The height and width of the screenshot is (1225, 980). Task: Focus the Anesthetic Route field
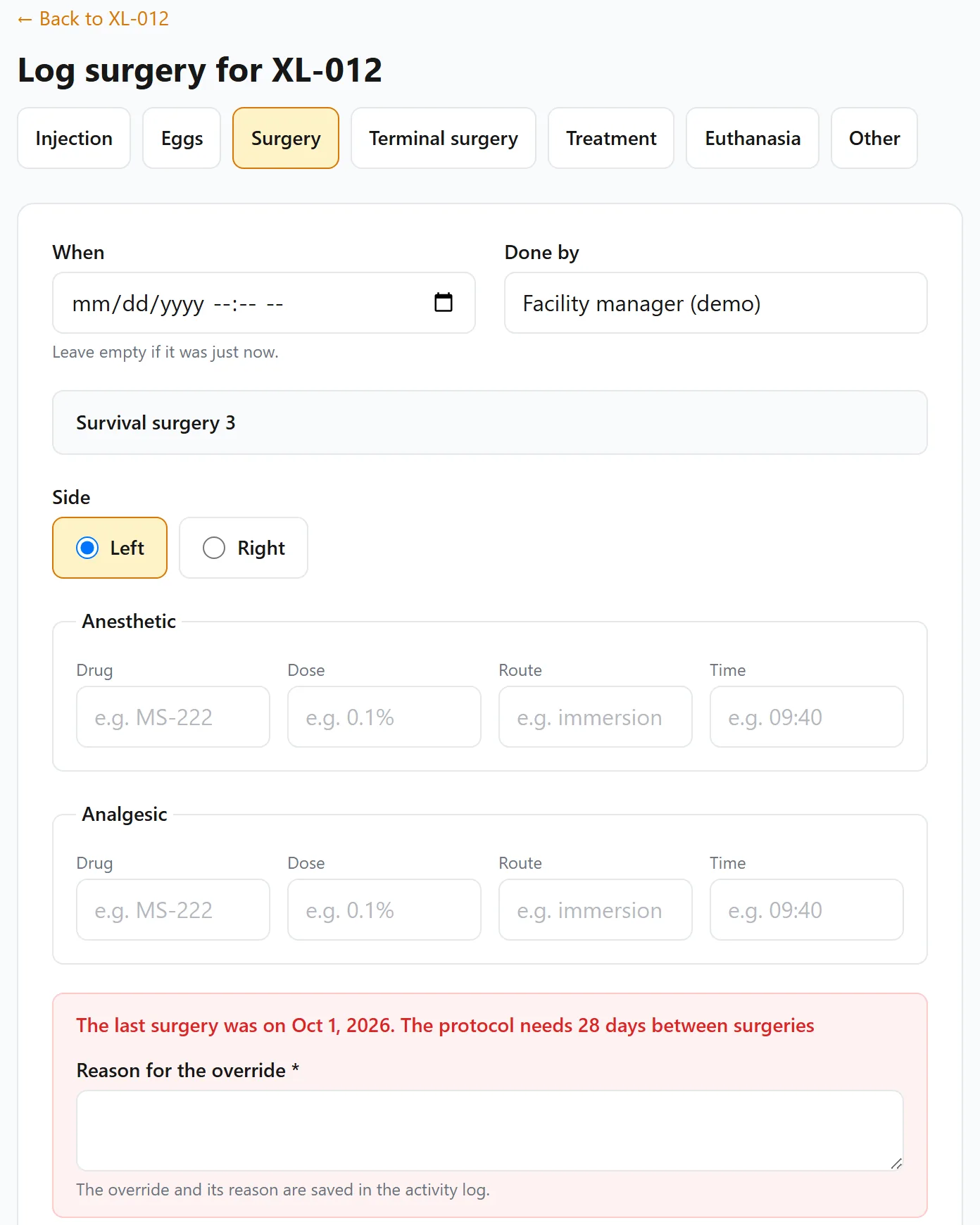coord(596,717)
